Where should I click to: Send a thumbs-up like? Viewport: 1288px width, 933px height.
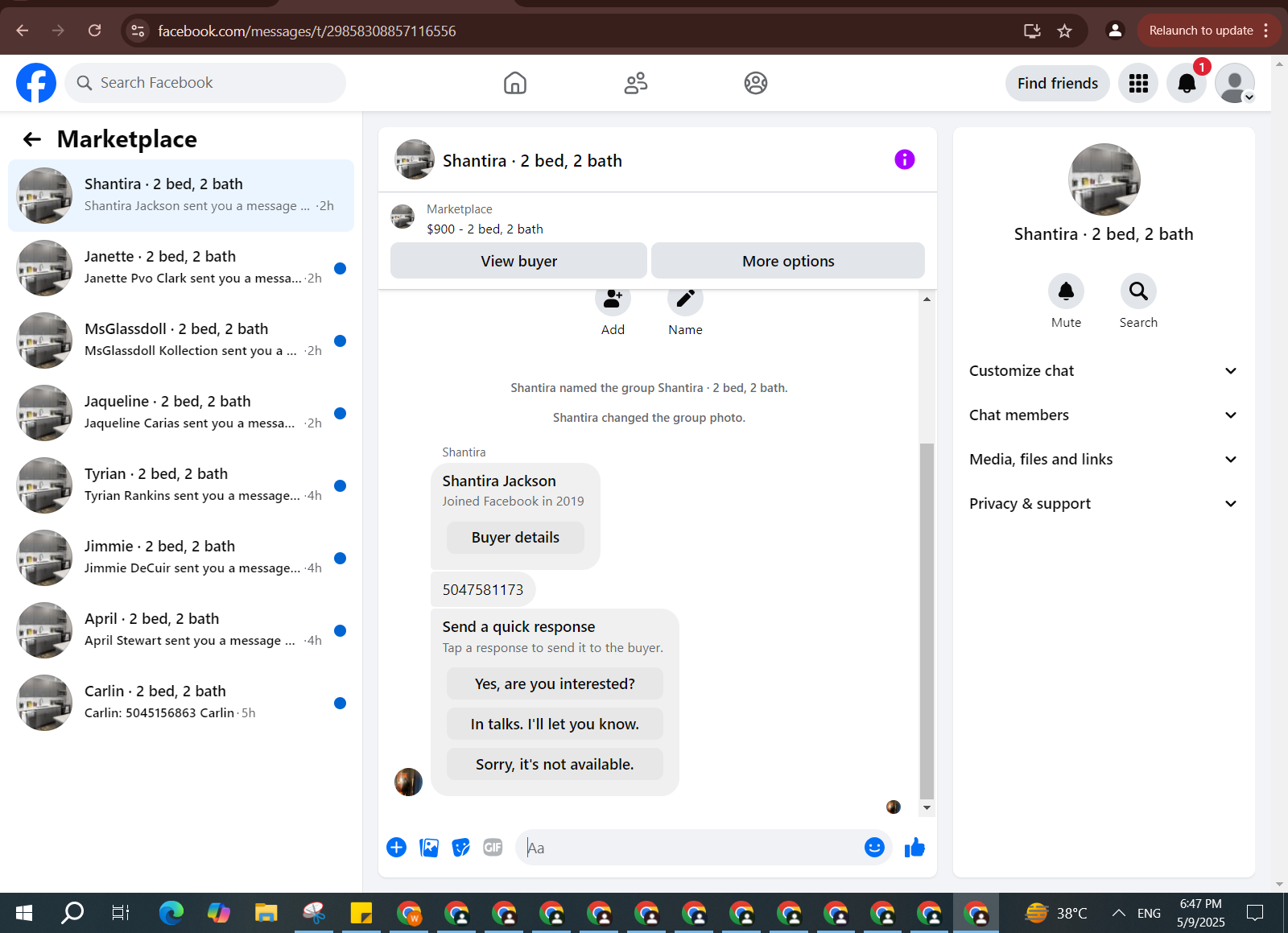(x=914, y=847)
